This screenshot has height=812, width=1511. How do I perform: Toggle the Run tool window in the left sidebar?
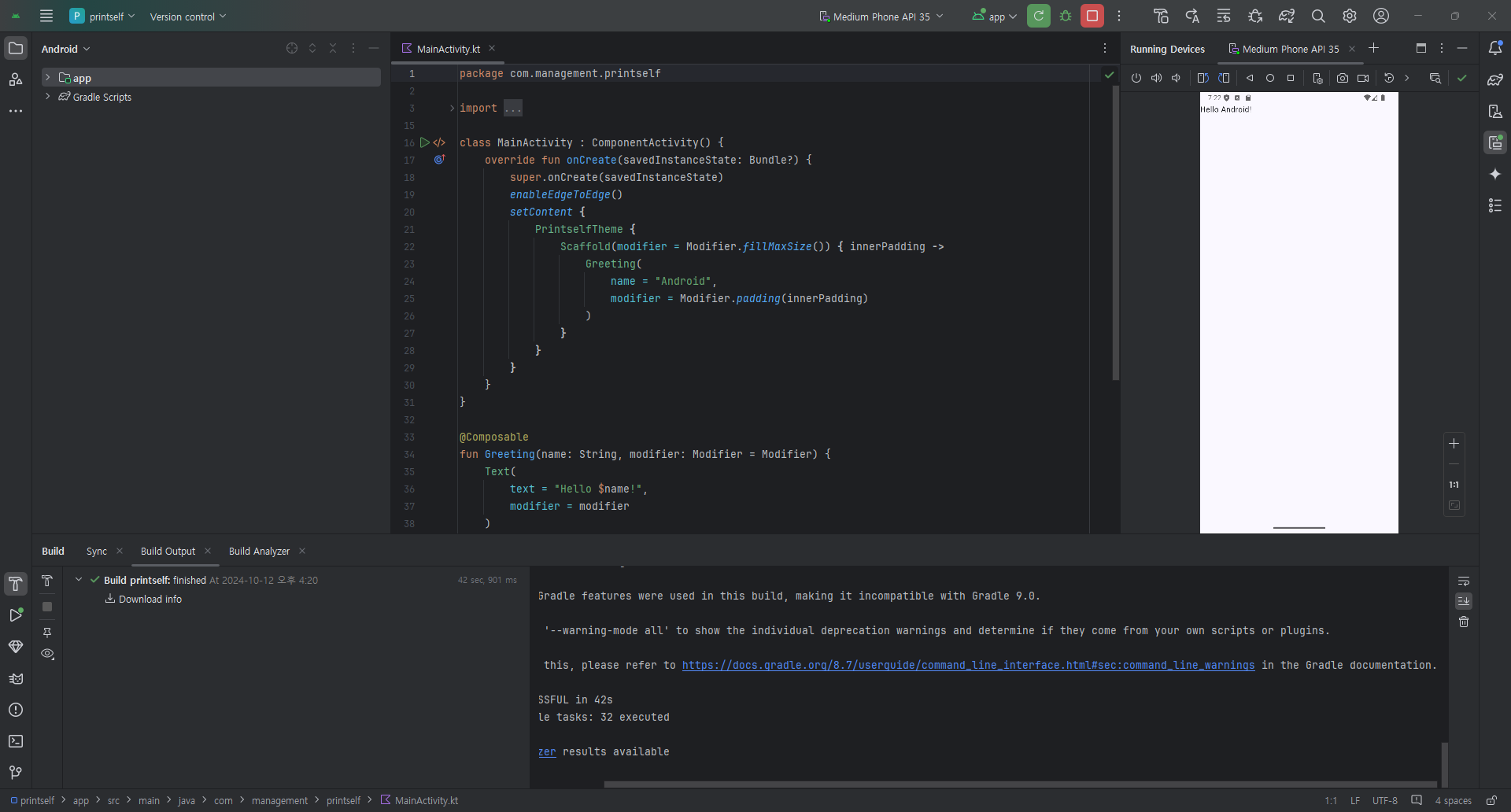coord(16,615)
